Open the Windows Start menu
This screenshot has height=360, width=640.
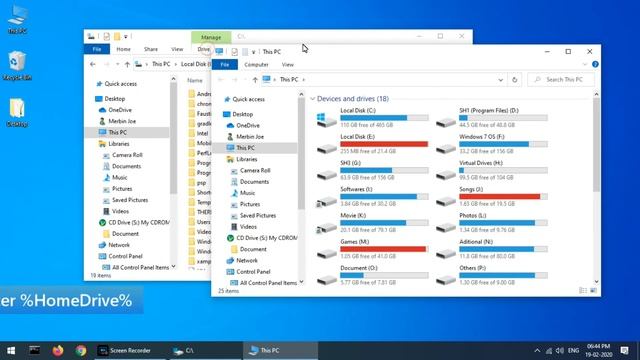[11, 350]
